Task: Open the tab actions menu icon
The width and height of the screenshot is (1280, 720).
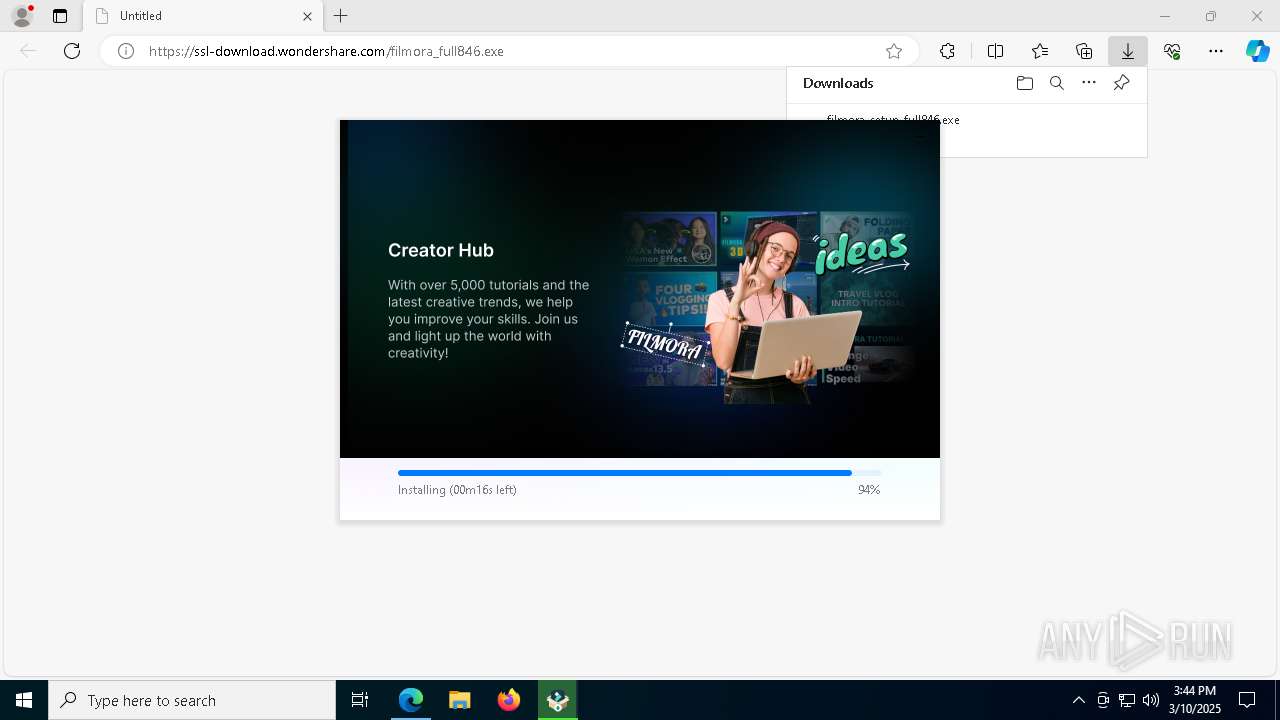Action: click(x=60, y=16)
